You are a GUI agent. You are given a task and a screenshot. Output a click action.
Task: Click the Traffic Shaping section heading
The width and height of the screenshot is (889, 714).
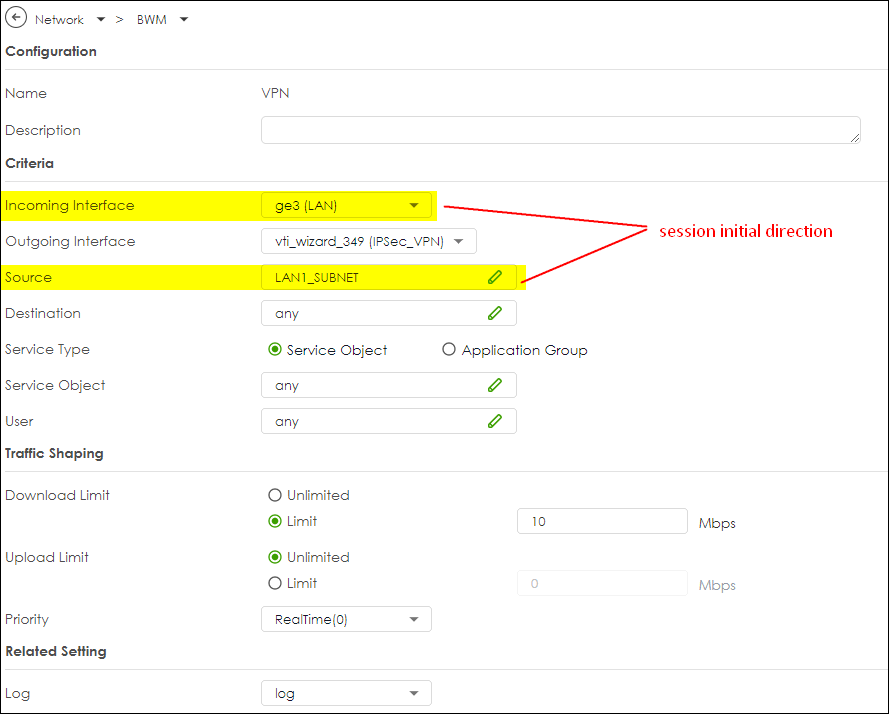pos(54,453)
